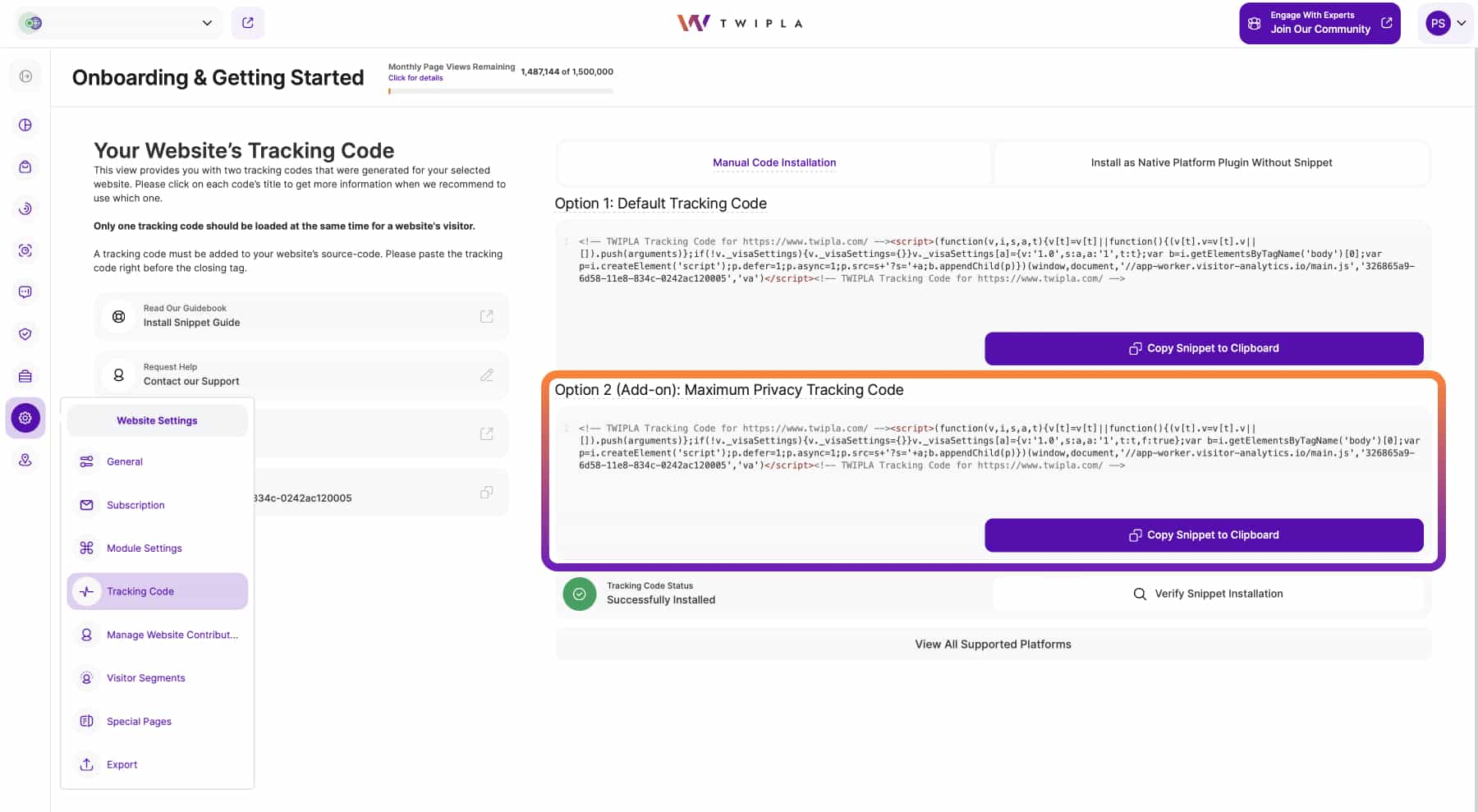Select Visitor Segments menu item
This screenshot has height=812, width=1478.
(146, 678)
